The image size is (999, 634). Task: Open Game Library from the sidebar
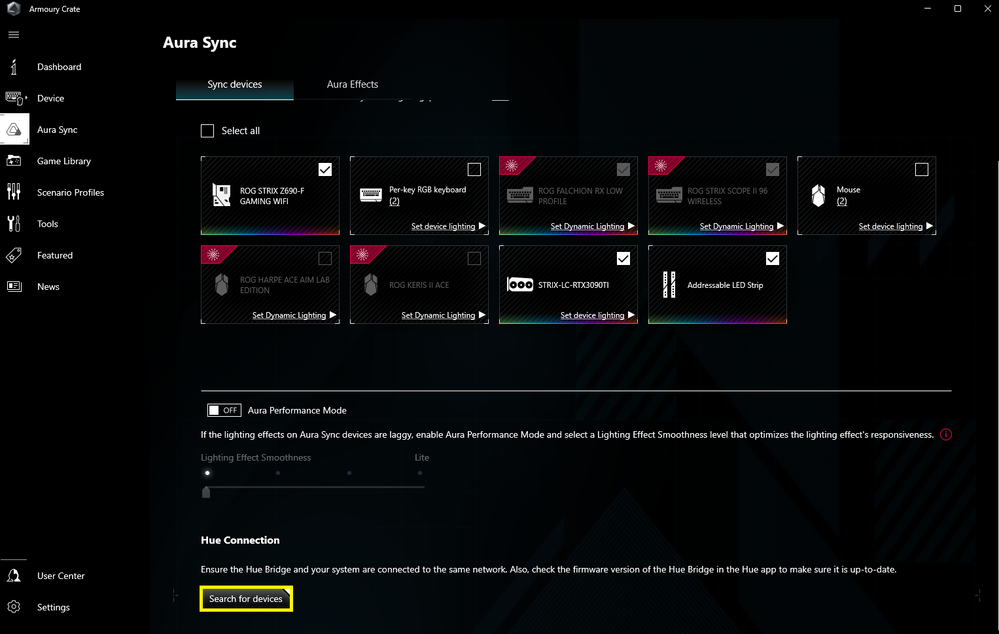[64, 161]
